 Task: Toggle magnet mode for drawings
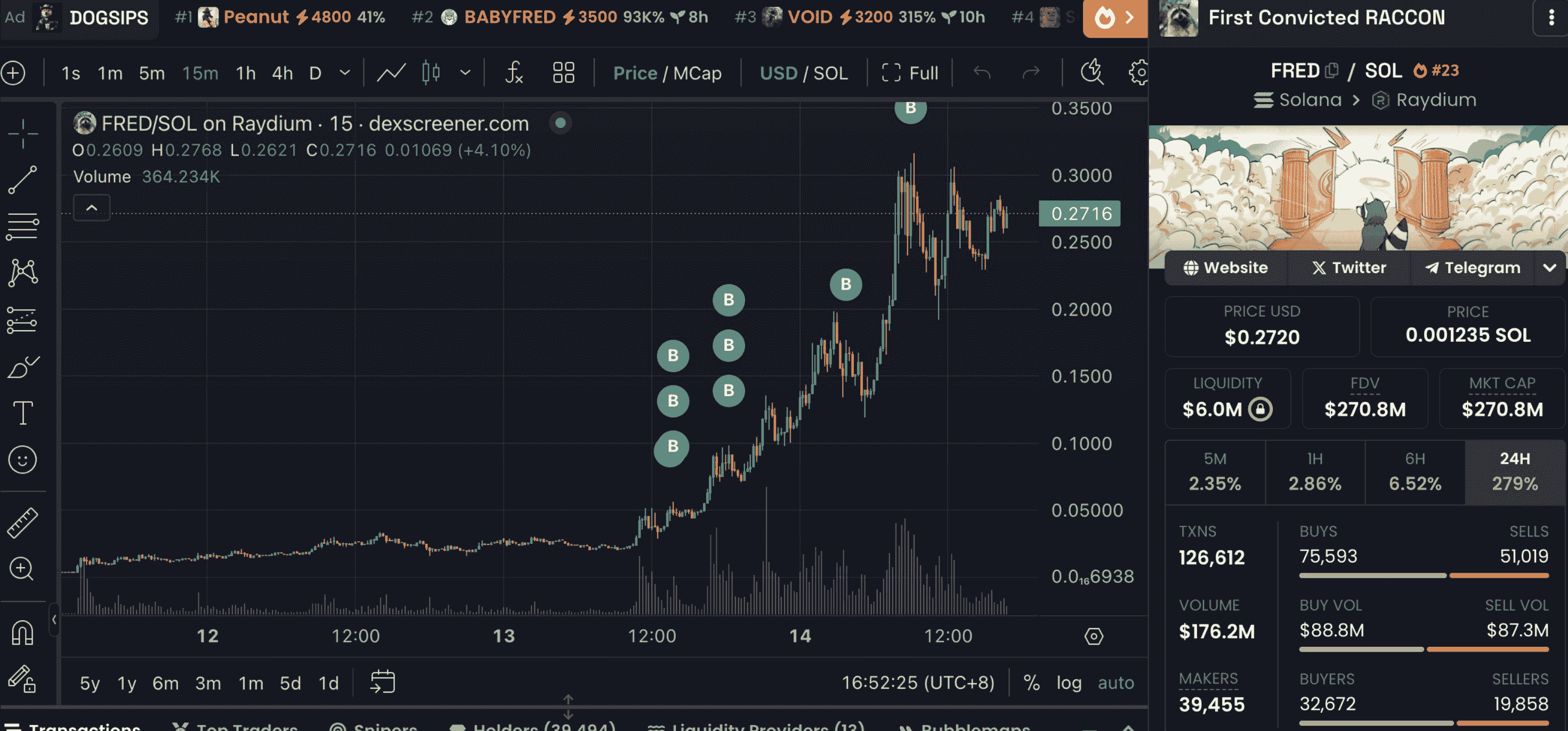point(23,632)
